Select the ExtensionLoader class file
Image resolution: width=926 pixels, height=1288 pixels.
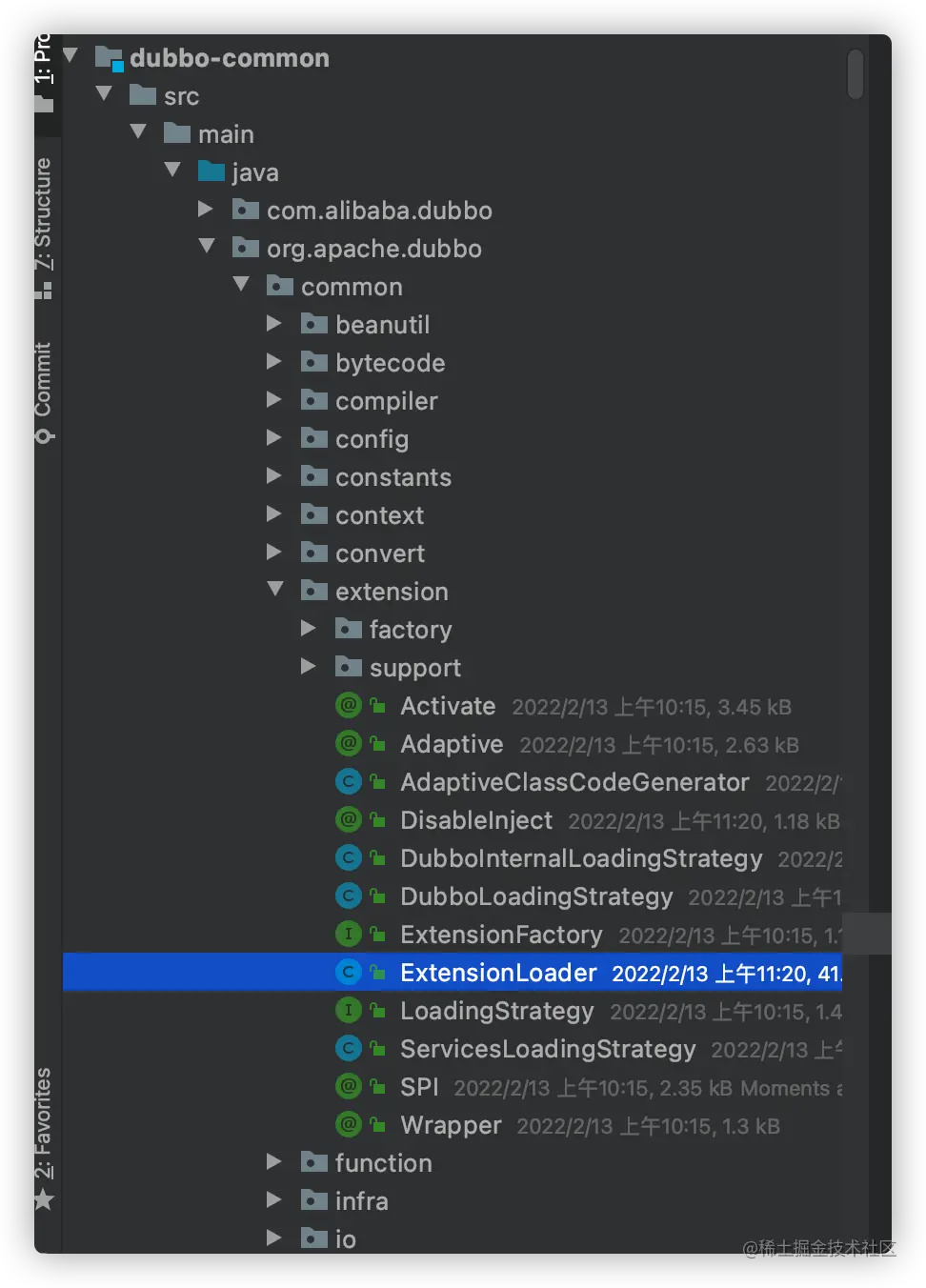pos(497,973)
